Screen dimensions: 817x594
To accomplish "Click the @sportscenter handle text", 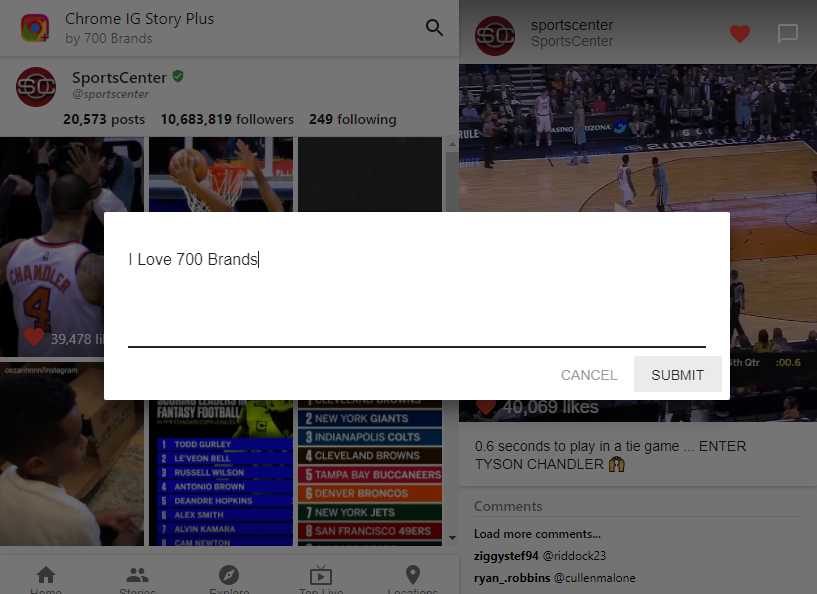I will [x=110, y=94].
